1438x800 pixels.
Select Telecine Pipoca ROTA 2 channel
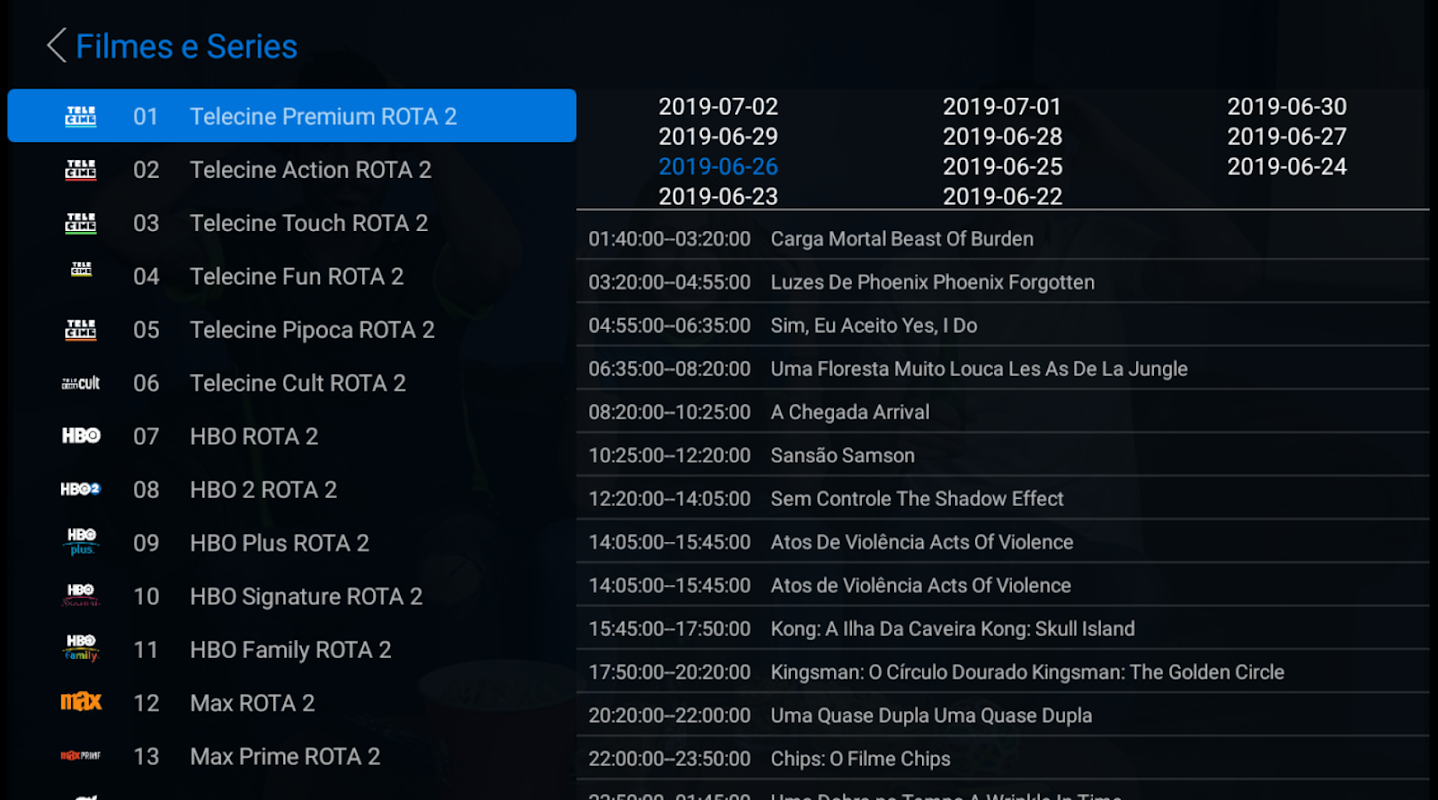pos(291,329)
